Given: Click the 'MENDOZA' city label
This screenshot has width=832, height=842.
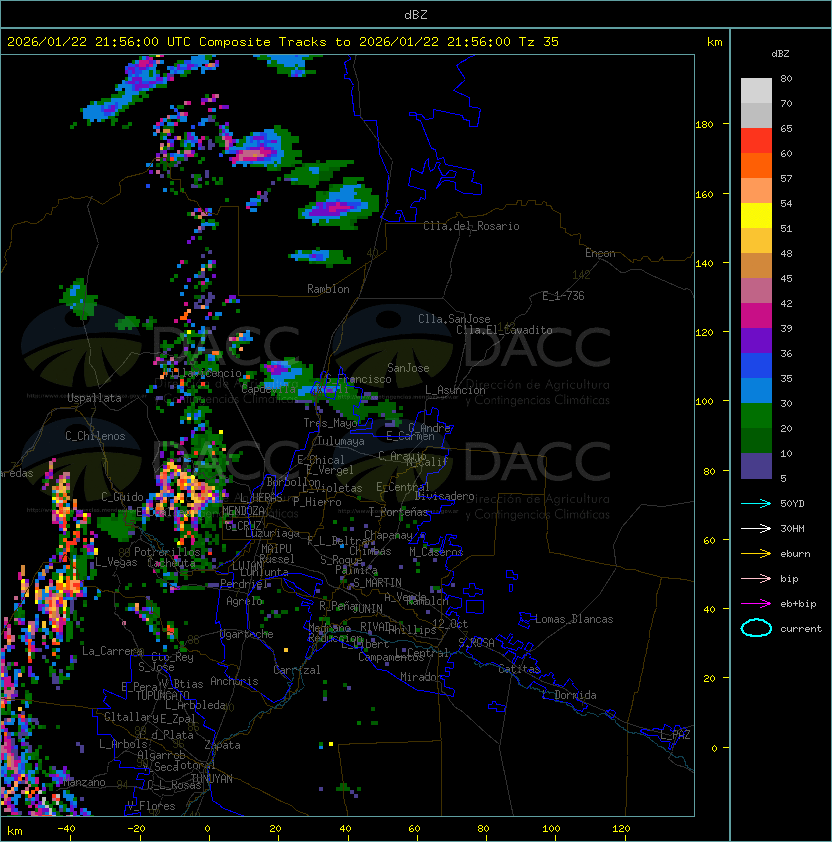Looking at the screenshot, I should [243, 510].
